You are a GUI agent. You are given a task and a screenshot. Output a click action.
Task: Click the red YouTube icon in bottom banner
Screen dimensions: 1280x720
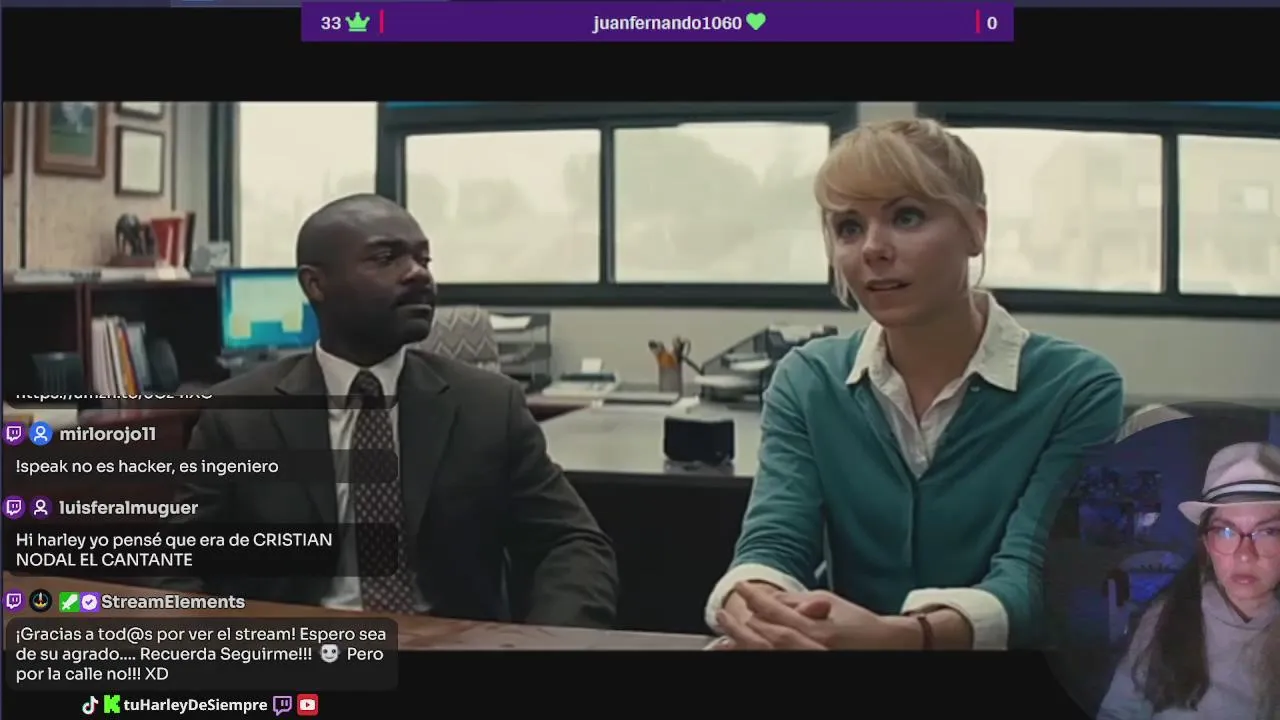[308, 705]
